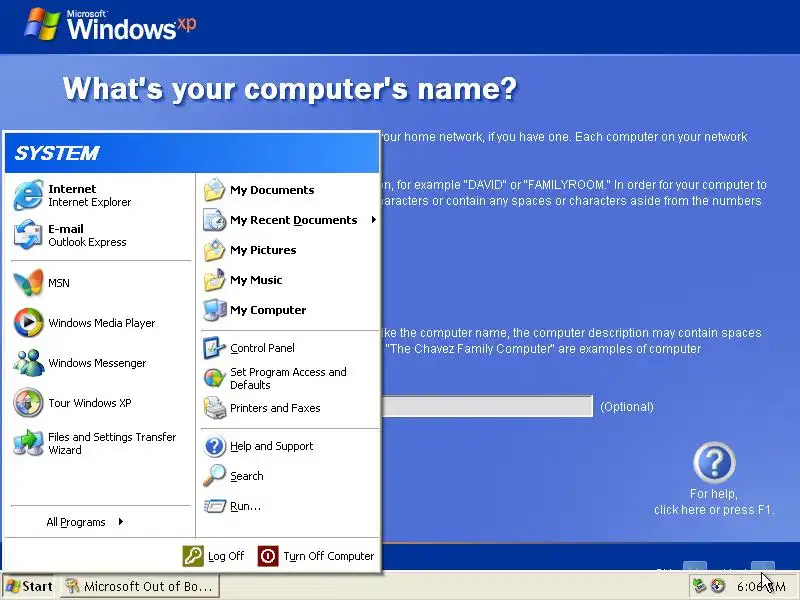Choose the Control Panel menu label

(262, 348)
